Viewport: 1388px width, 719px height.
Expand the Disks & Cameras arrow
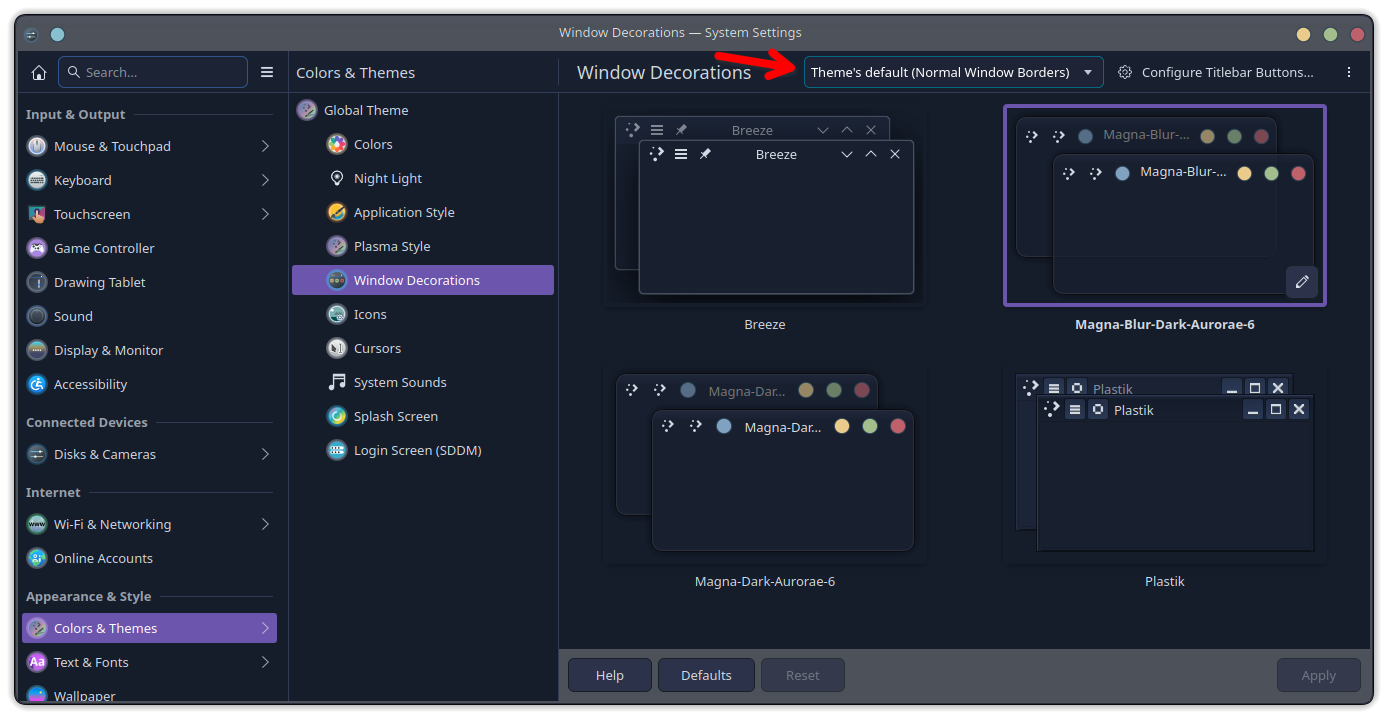pyautogui.click(x=265, y=454)
